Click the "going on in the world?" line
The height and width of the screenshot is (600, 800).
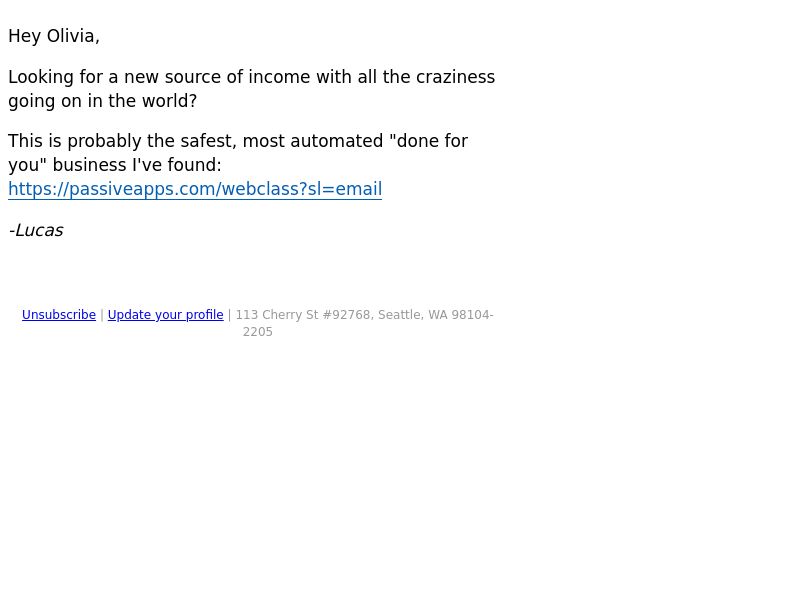103,101
